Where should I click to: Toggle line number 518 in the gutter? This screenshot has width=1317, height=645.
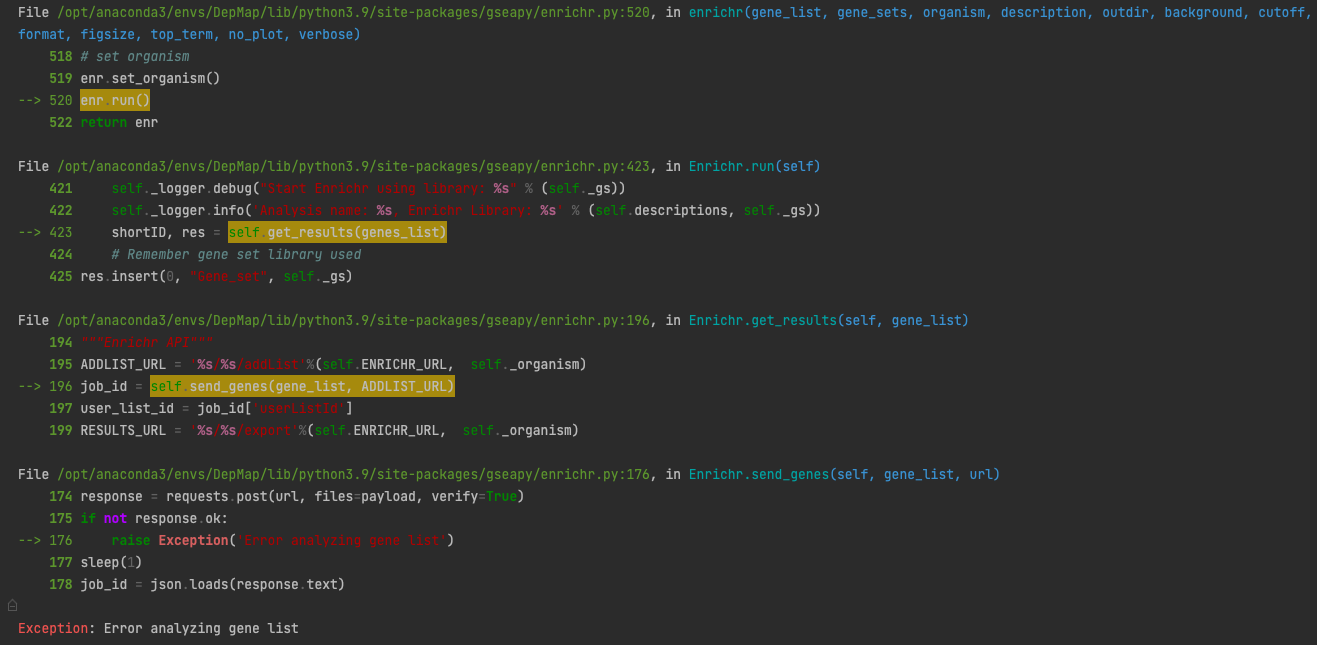tap(60, 56)
